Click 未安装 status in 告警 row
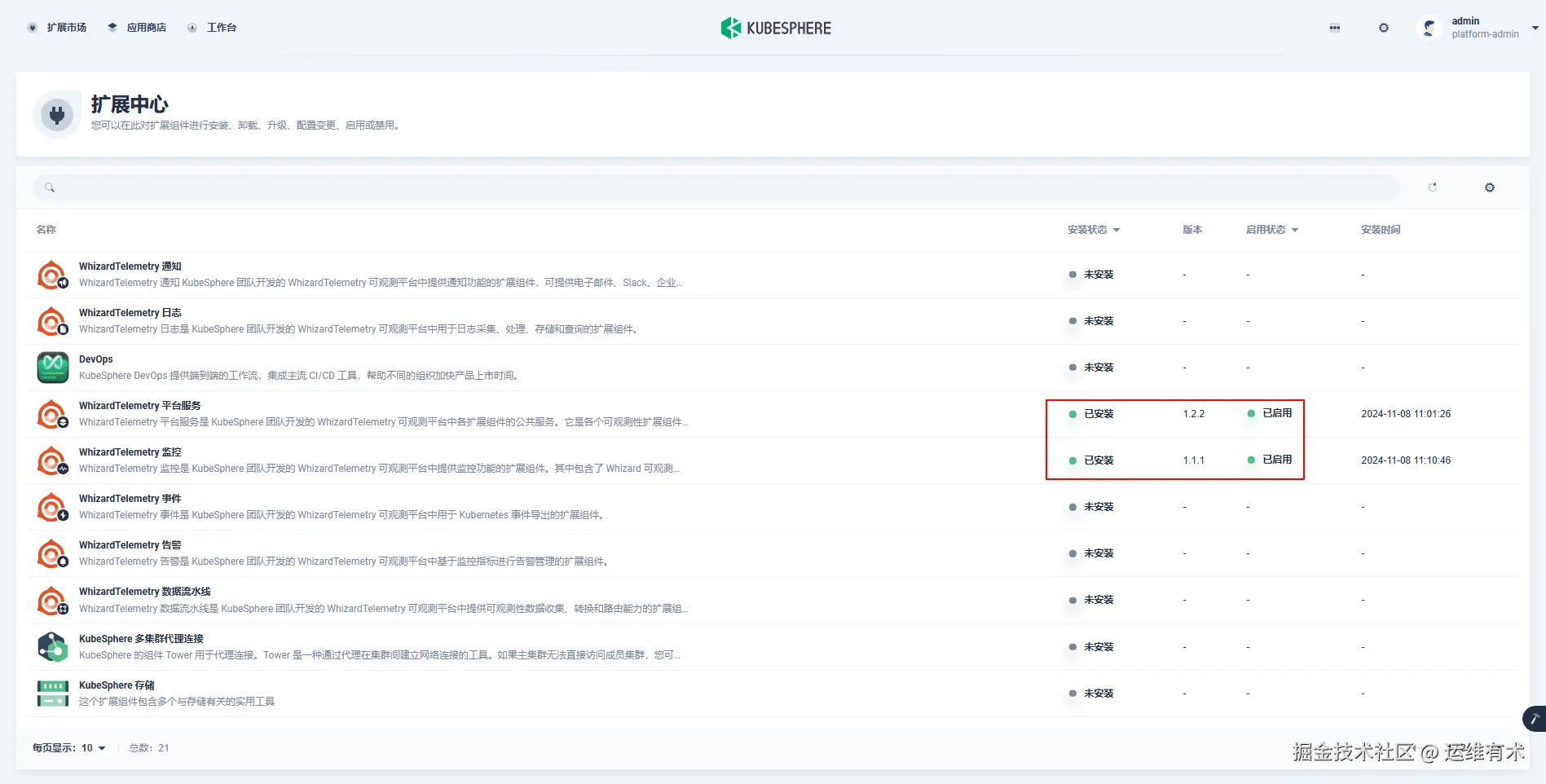The width and height of the screenshot is (1546, 784). [1091, 553]
